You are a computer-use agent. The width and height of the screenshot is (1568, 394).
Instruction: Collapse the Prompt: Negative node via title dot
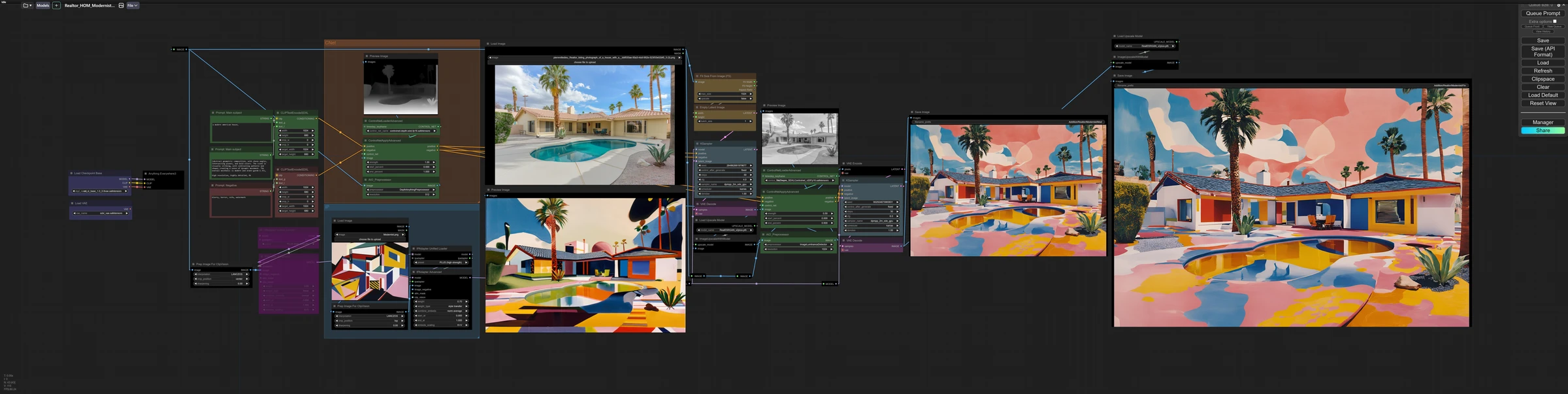click(212, 185)
